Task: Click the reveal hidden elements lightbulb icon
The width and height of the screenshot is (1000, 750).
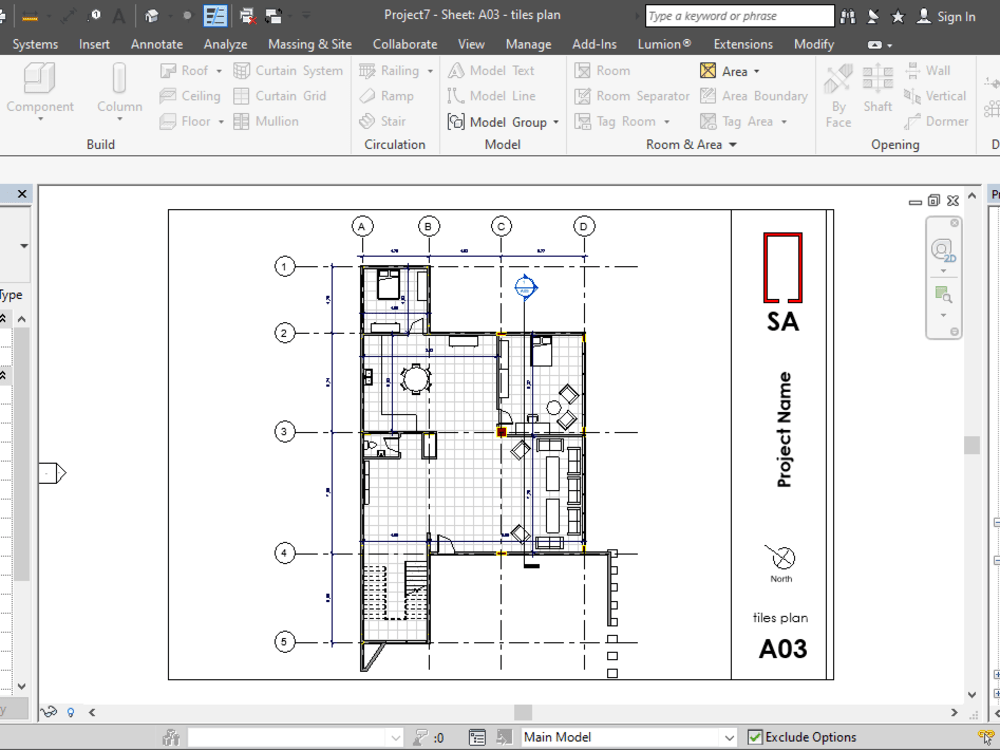Action: tap(71, 712)
